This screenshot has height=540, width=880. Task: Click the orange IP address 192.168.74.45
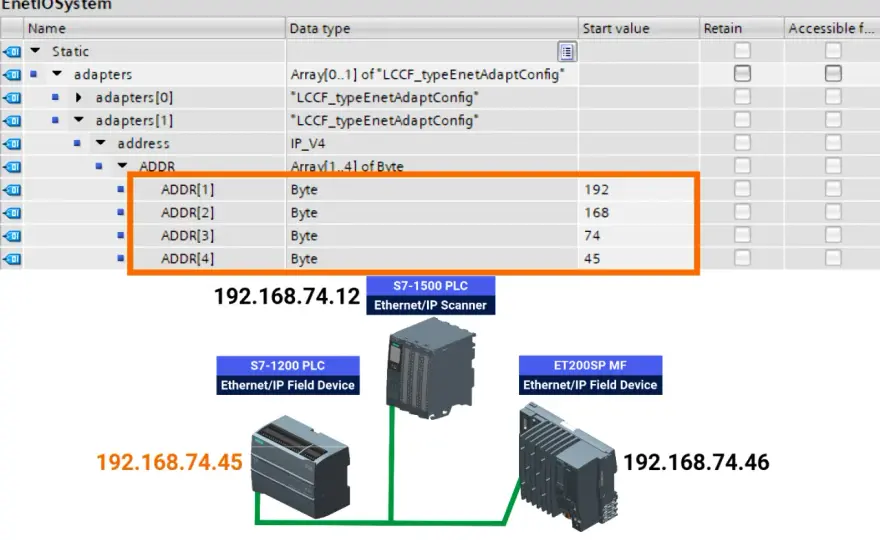pos(169,462)
